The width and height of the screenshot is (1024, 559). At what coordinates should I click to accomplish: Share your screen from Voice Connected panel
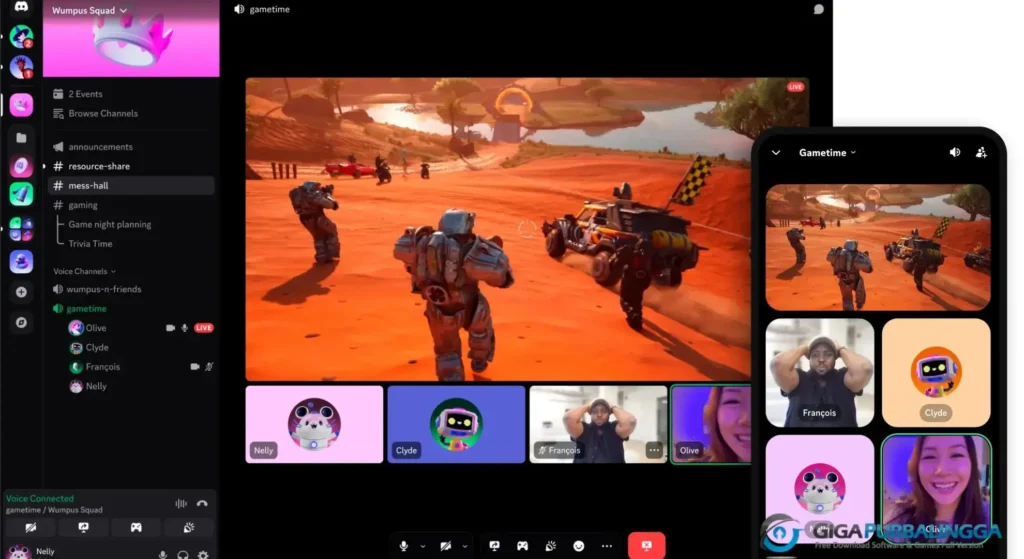[x=84, y=527]
